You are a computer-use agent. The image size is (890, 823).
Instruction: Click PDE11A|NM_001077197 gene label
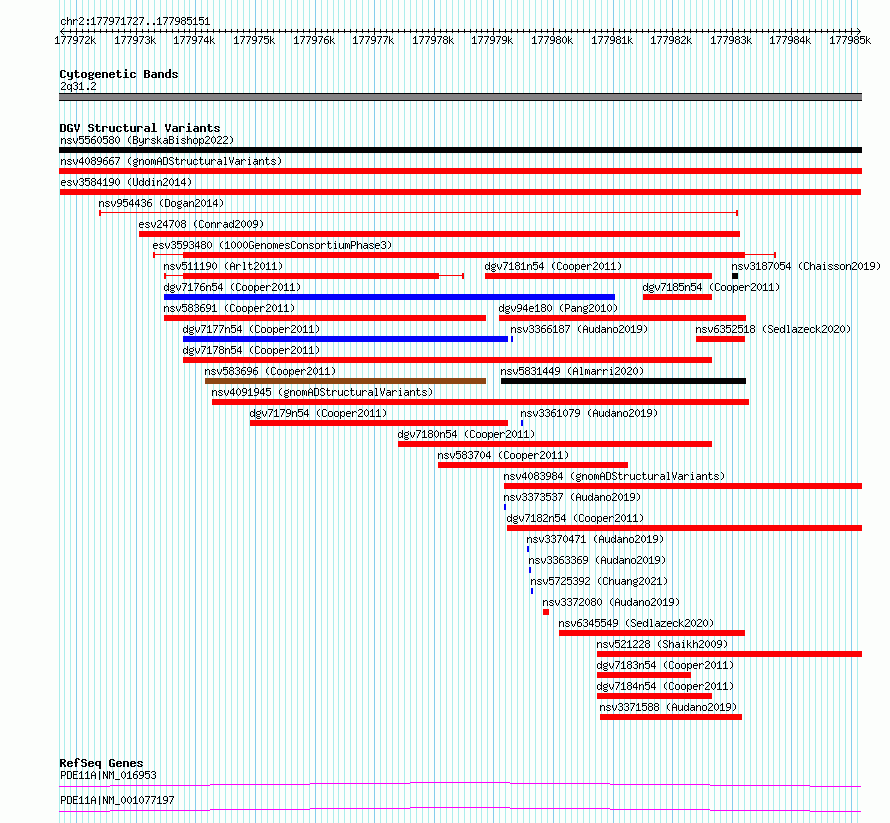click(x=117, y=800)
